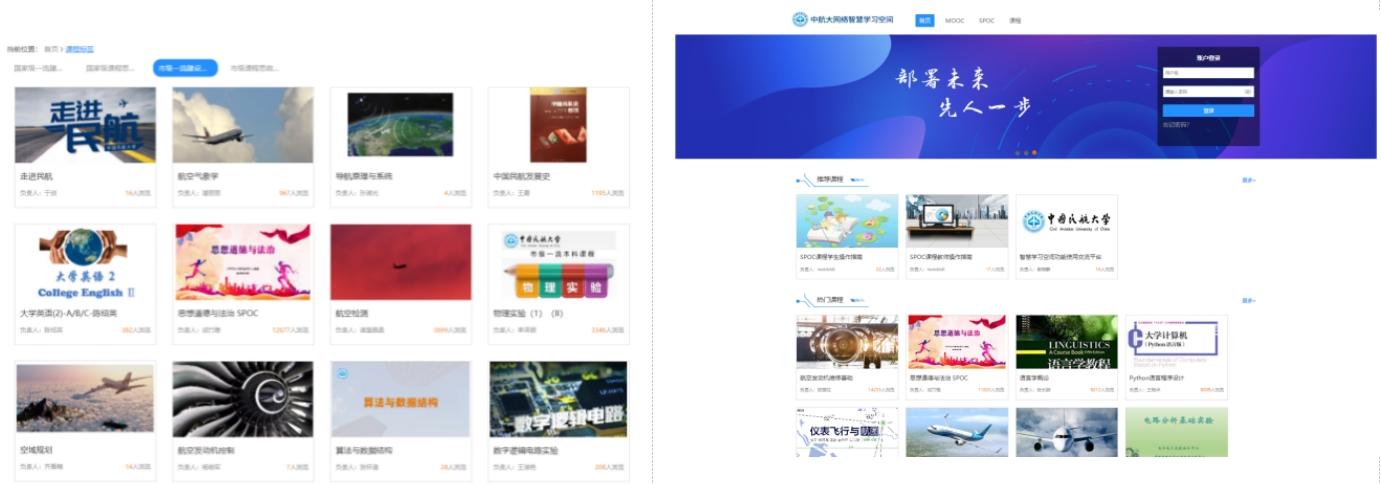Image resolution: width=1381 pixels, height=484 pixels.
Task: Toggle password visibility eye icon
Action: pyautogui.click(x=1247, y=91)
